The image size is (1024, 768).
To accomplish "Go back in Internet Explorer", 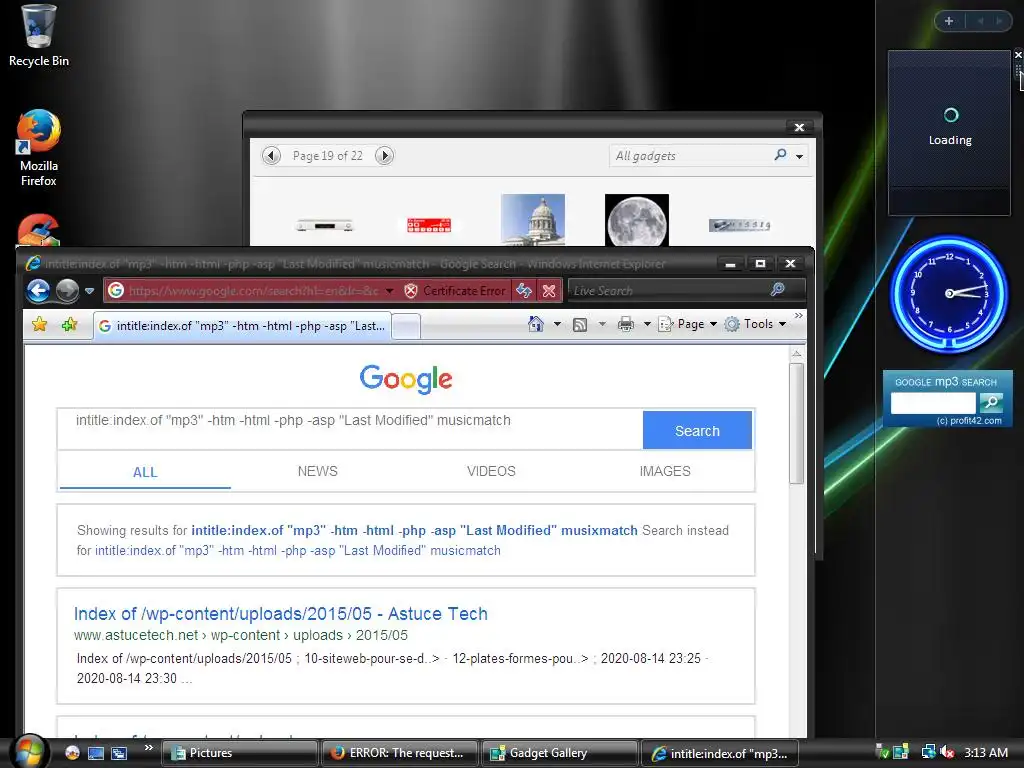I will (39, 291).
